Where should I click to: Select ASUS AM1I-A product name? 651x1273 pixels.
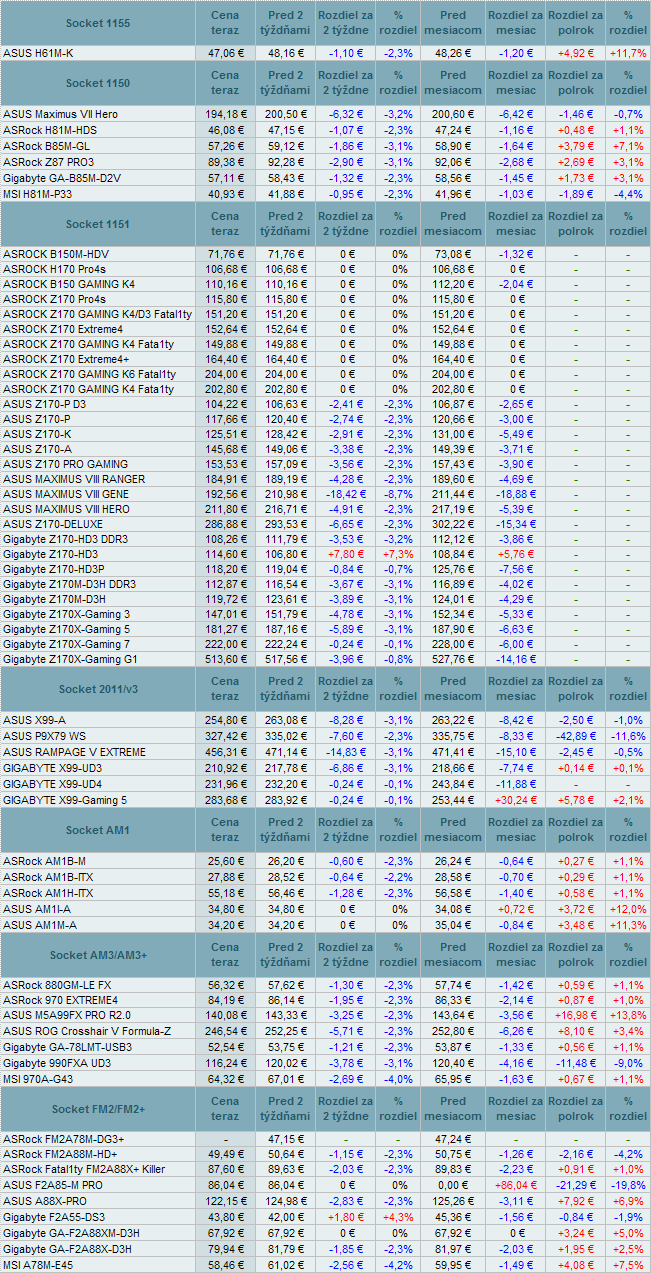[x=36, y=909]
